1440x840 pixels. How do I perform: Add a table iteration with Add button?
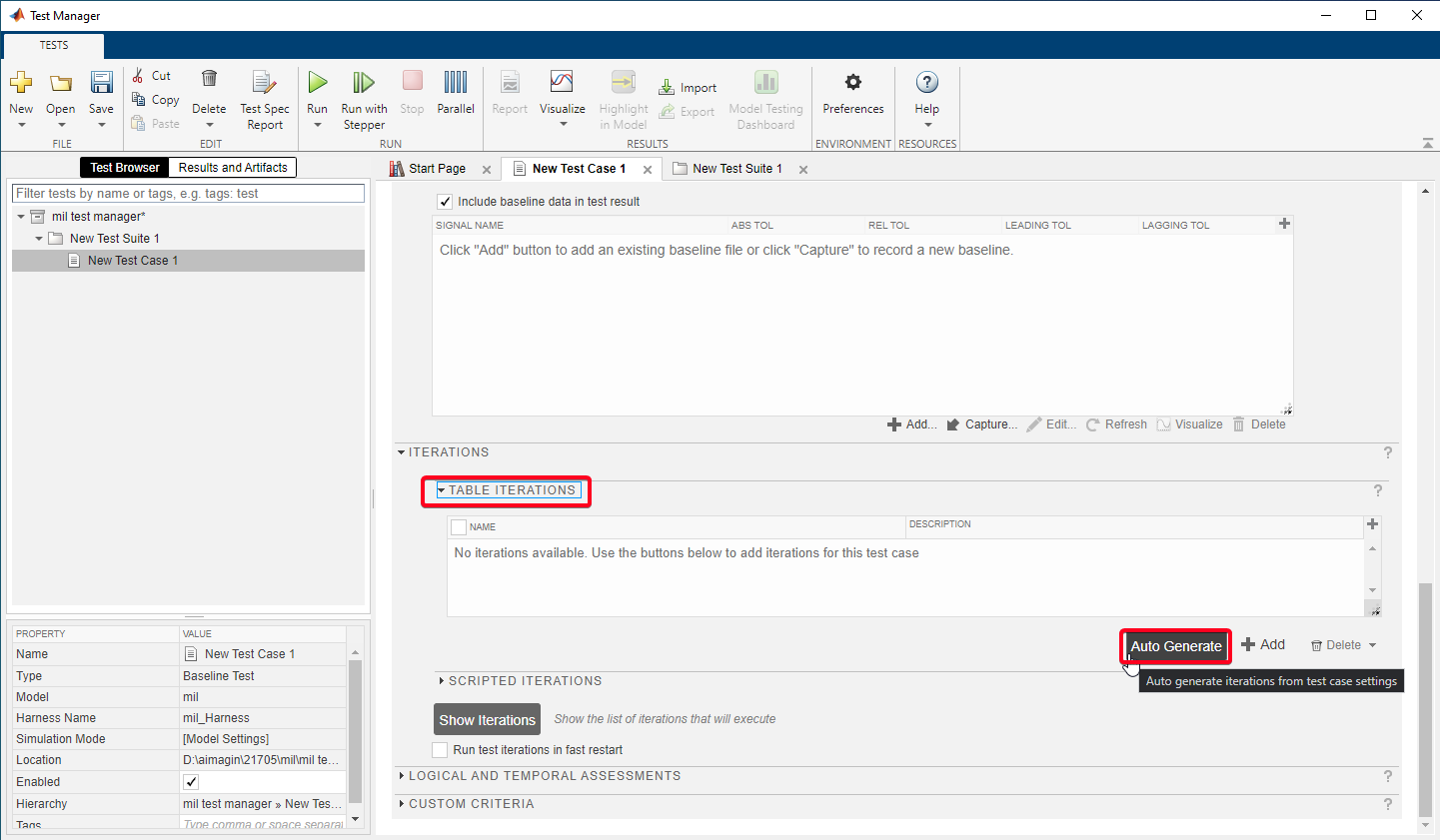coord(1263,645)
